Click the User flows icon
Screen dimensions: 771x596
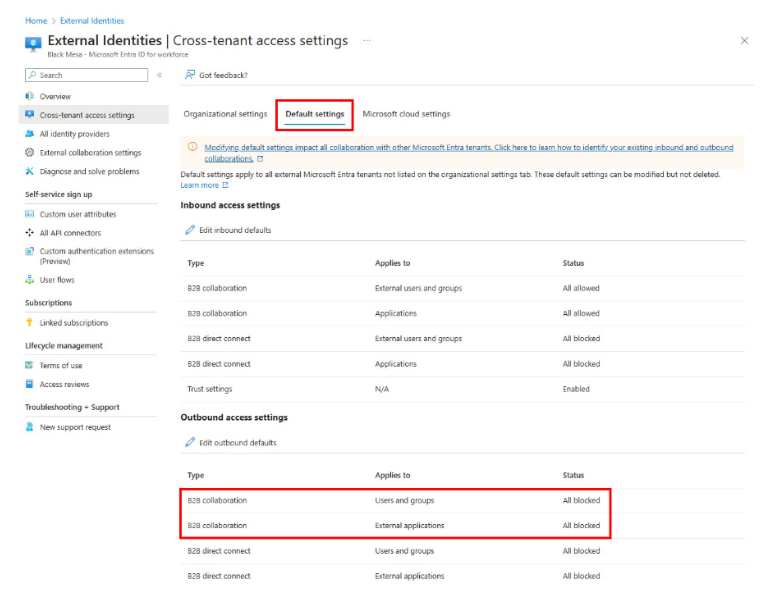coord(30,280)
